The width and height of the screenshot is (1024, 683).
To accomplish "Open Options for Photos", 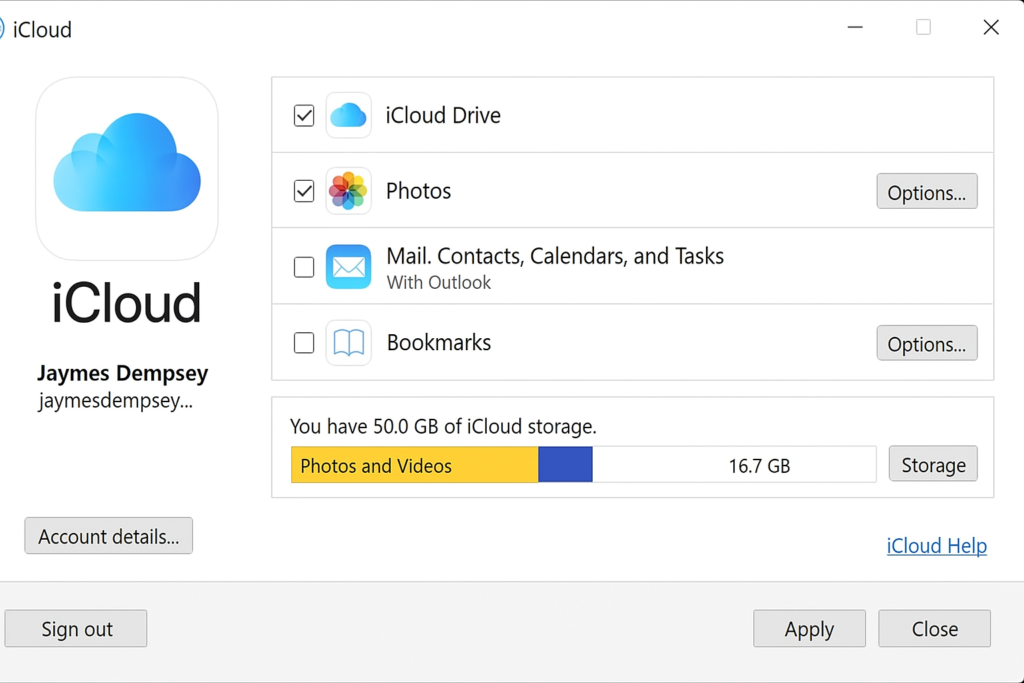I will (926, 192).
